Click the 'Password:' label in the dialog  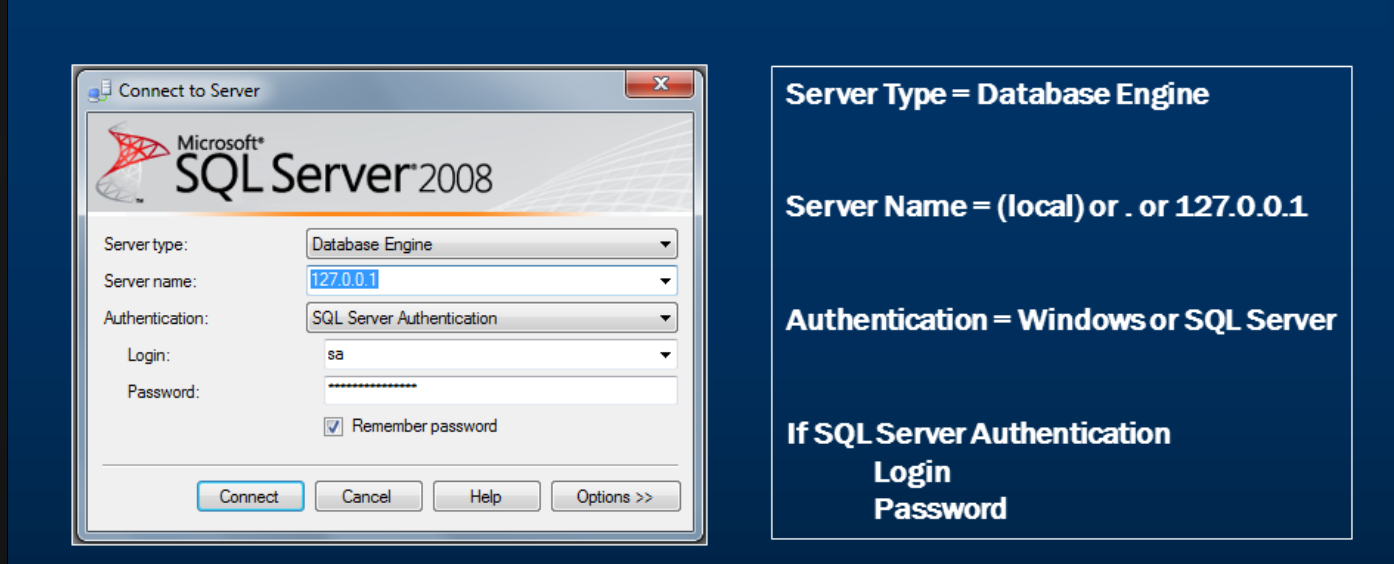(x=163, y=392)
